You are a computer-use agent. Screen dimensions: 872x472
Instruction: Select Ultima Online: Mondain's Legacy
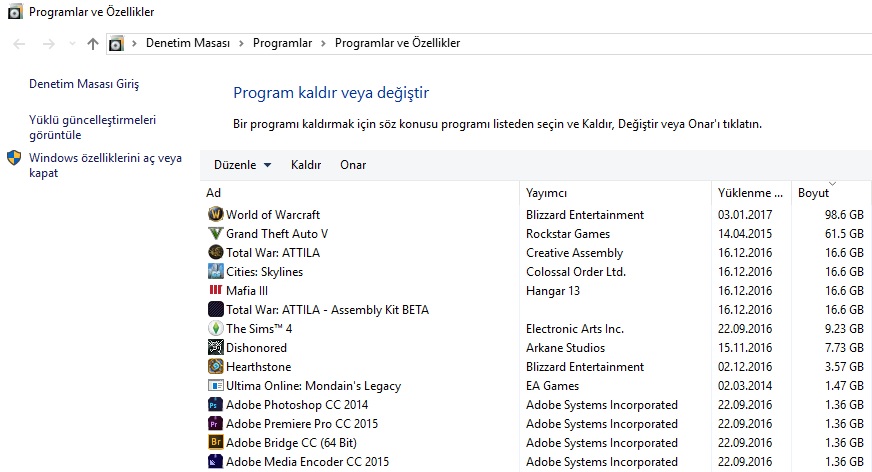point(314,385)
